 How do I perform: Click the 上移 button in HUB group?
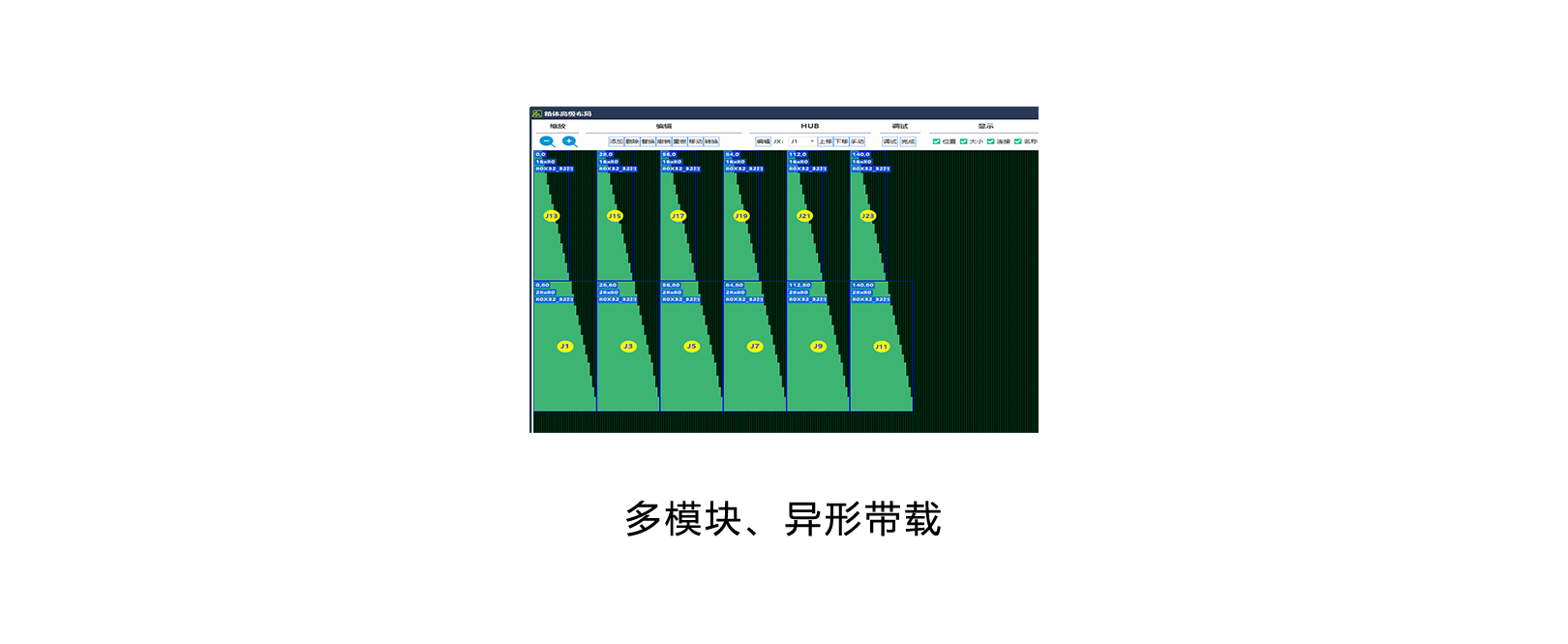825,141
